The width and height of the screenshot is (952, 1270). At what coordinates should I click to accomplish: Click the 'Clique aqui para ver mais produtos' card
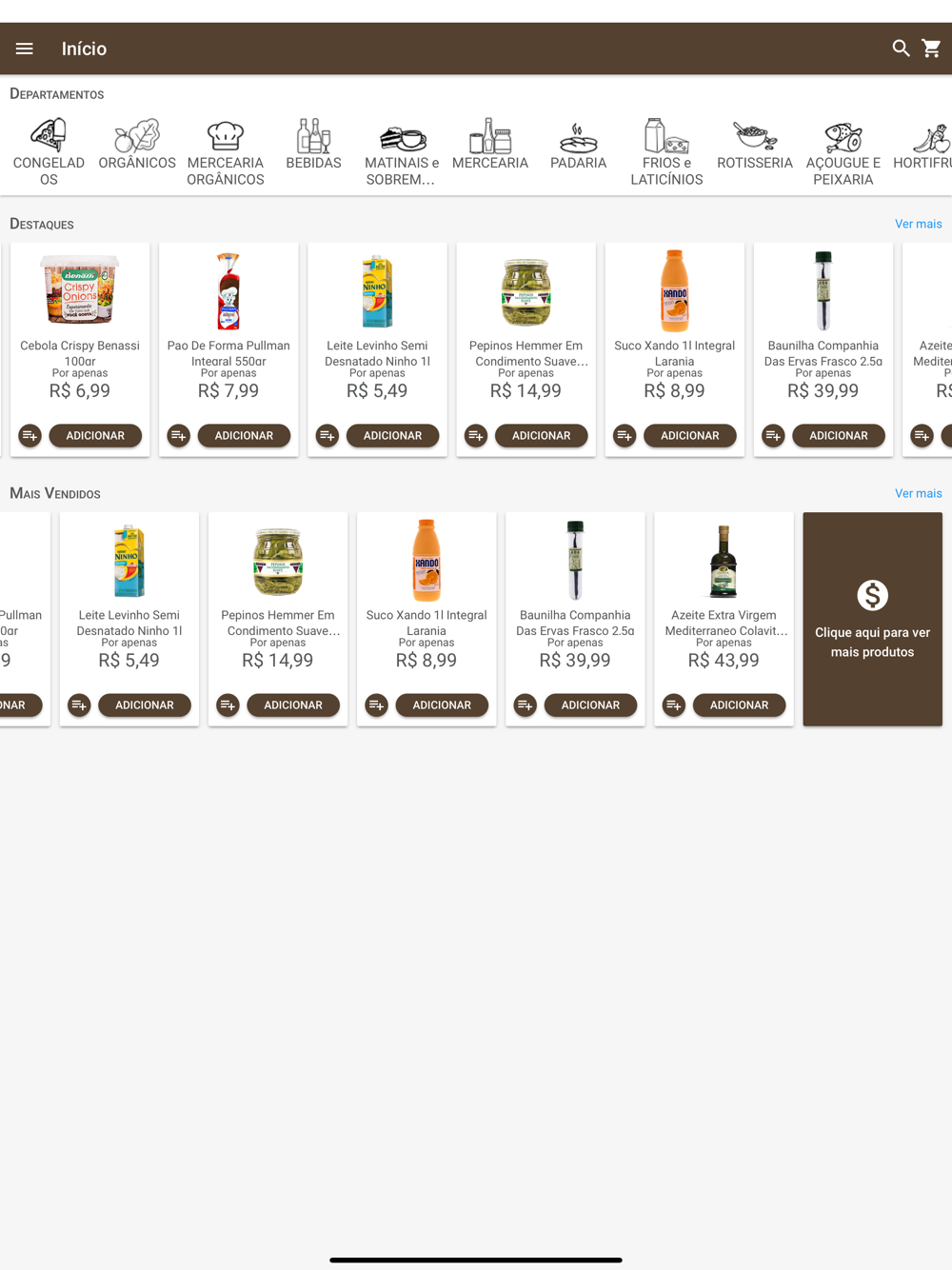point(872,620)
